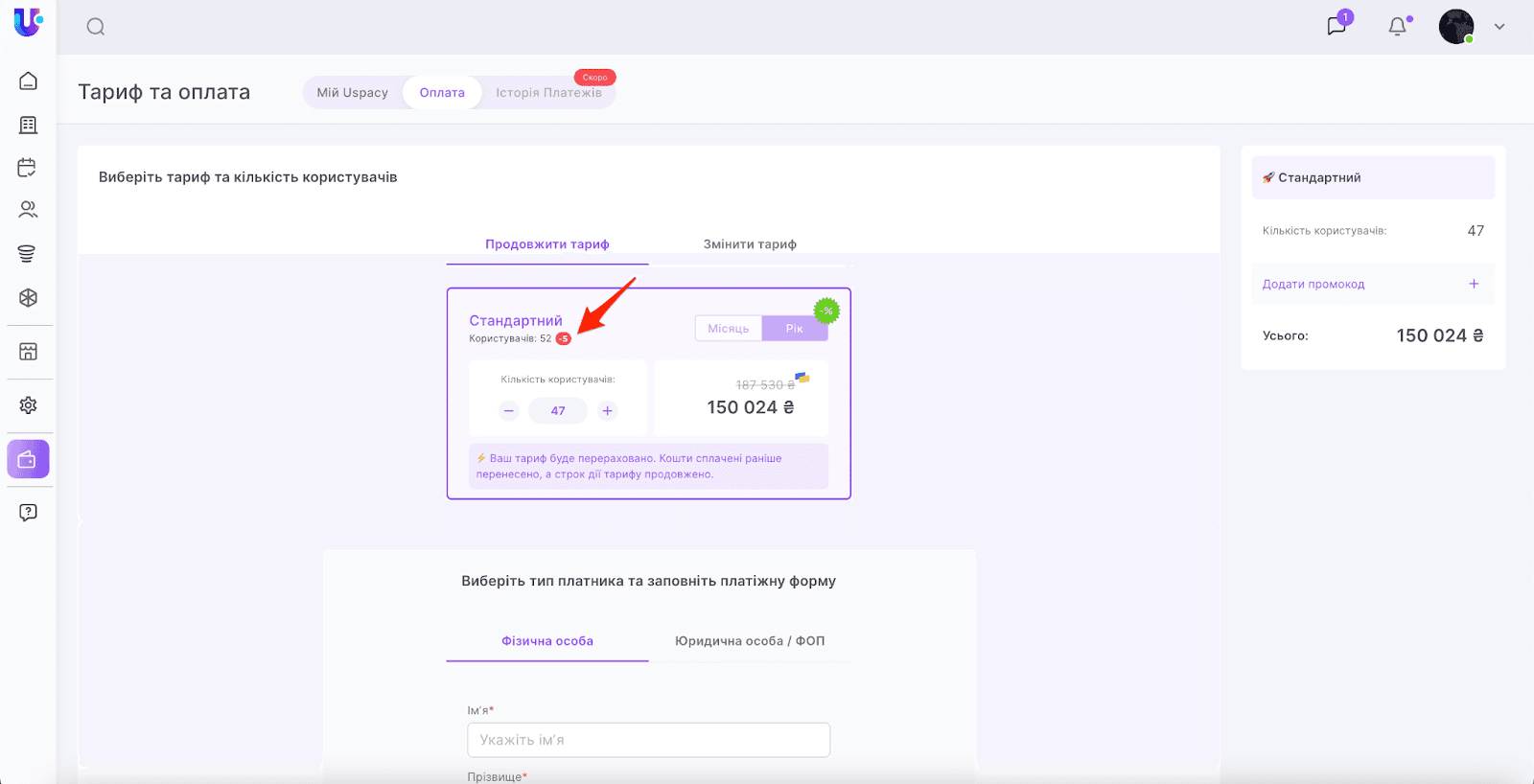Click the Додати промокод link
1534x784 pixels.
[x=1313, y=285]
